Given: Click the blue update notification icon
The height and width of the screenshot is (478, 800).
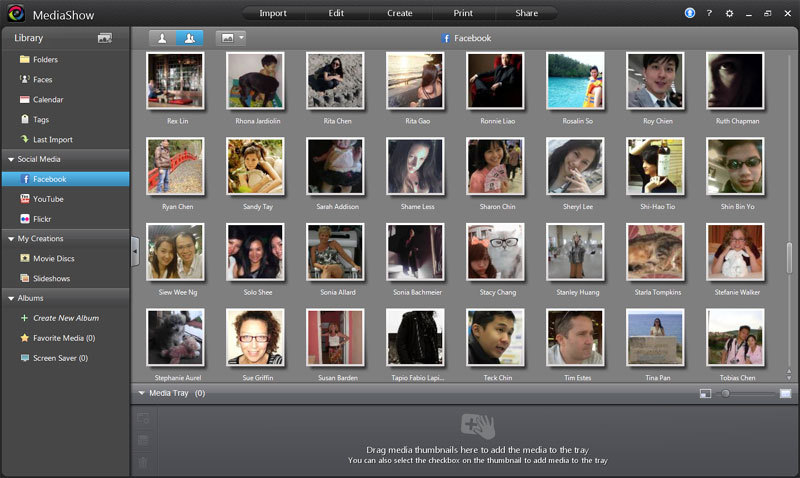Looking at the screenshot, I should (689, 13).
